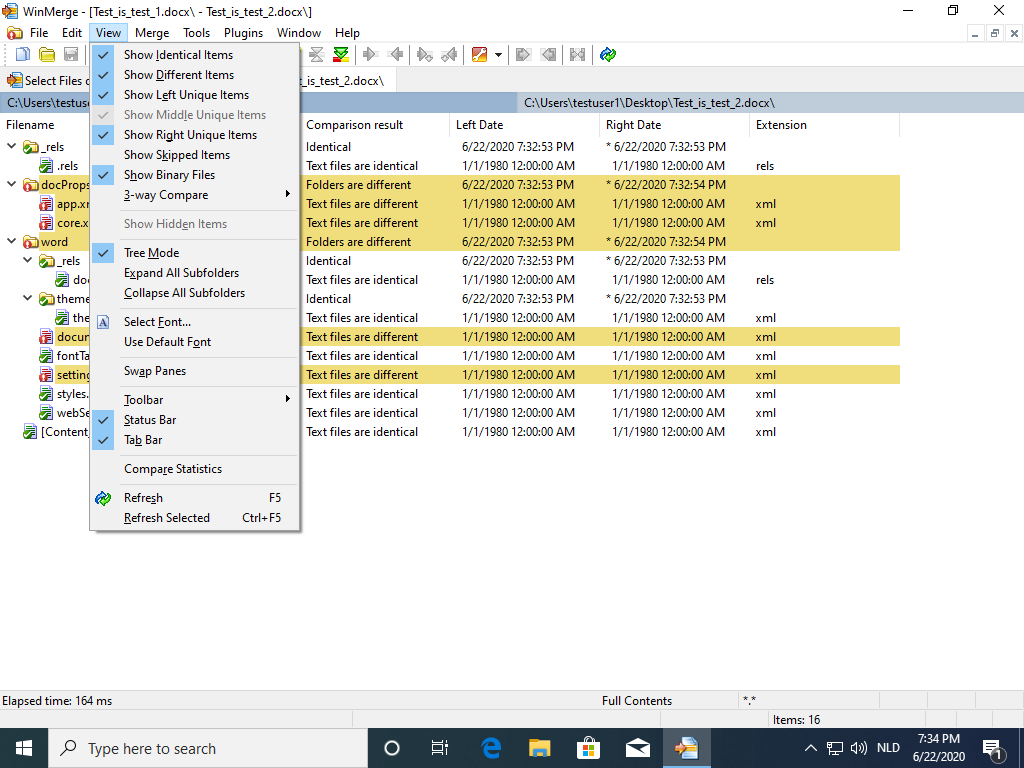Screen dimensions: 1024x768
Task: Open the Plugins menu
Action: [x=244, y=33]
